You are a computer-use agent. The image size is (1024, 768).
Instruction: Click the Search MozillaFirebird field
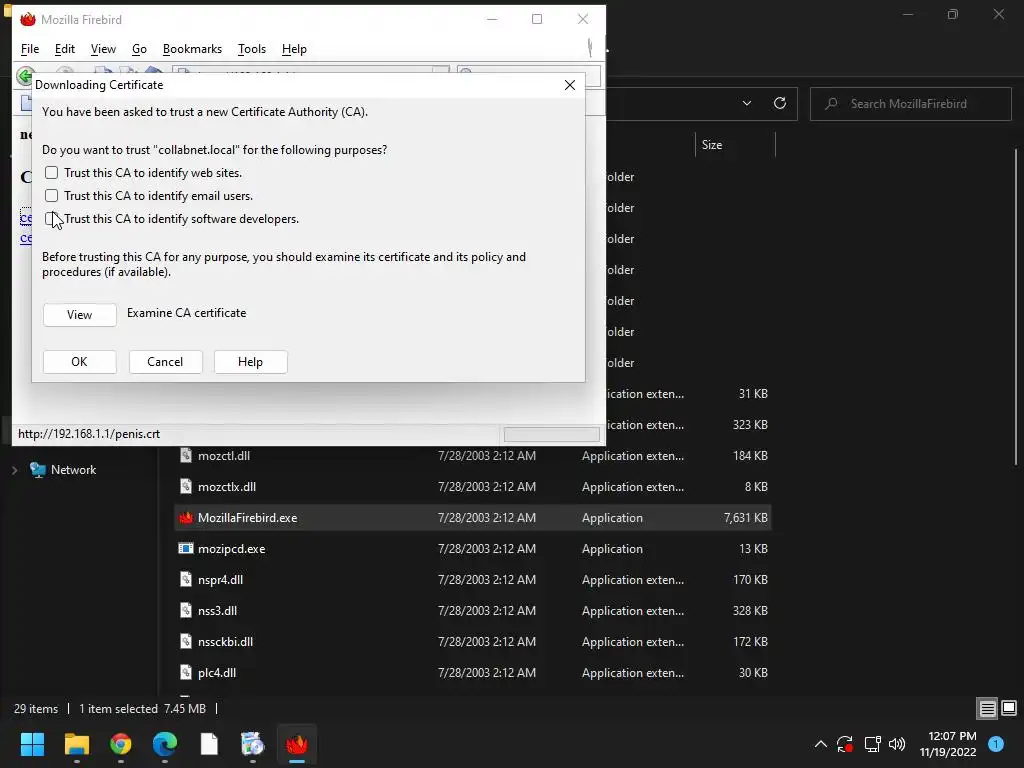[910, 104]
